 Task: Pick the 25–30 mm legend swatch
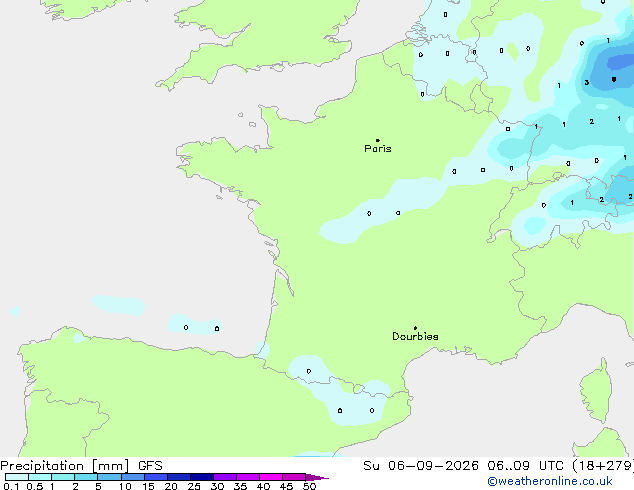(x=202, y=477)
